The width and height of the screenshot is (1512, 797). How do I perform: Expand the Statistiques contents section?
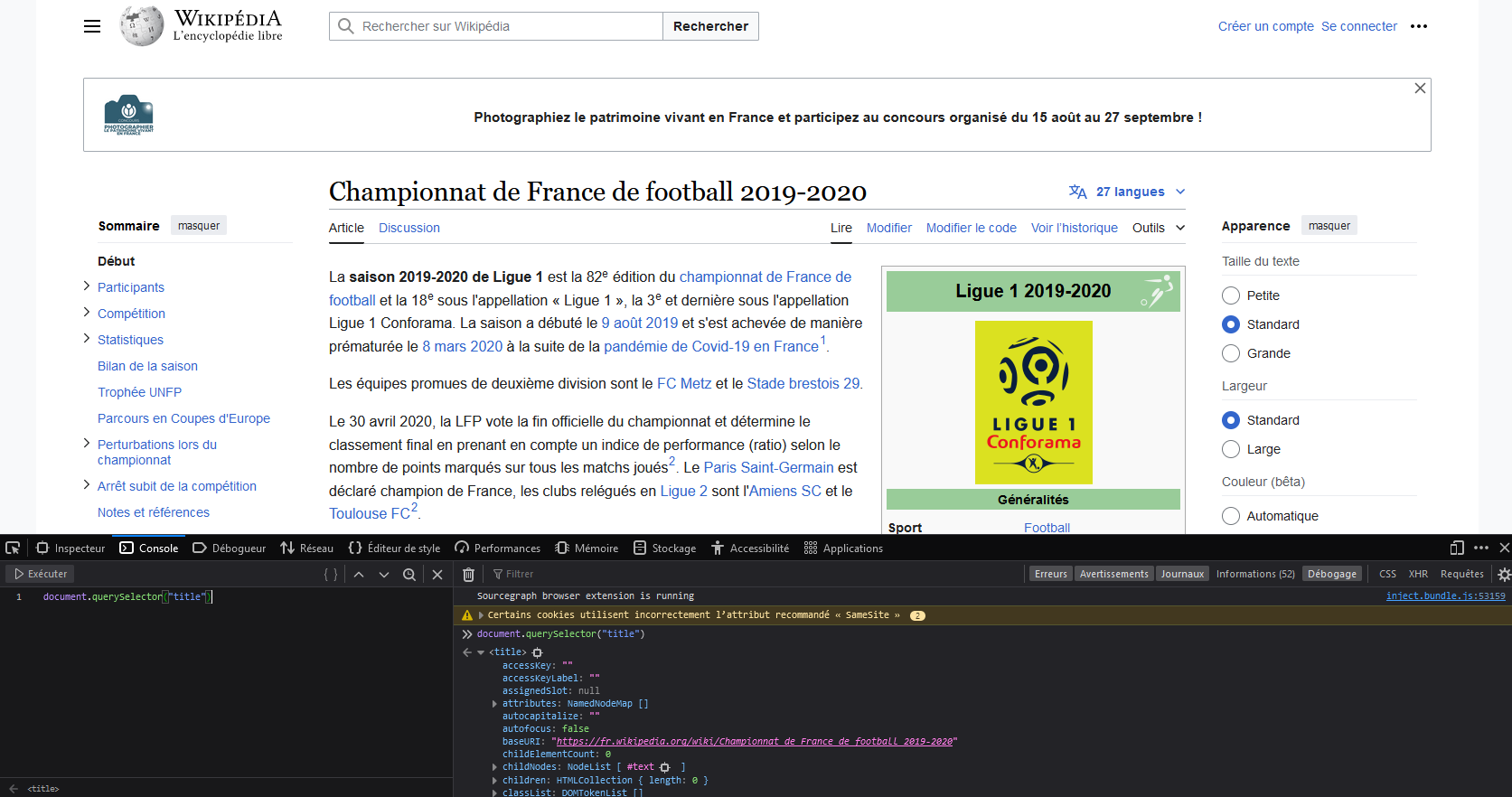(87, 339)
